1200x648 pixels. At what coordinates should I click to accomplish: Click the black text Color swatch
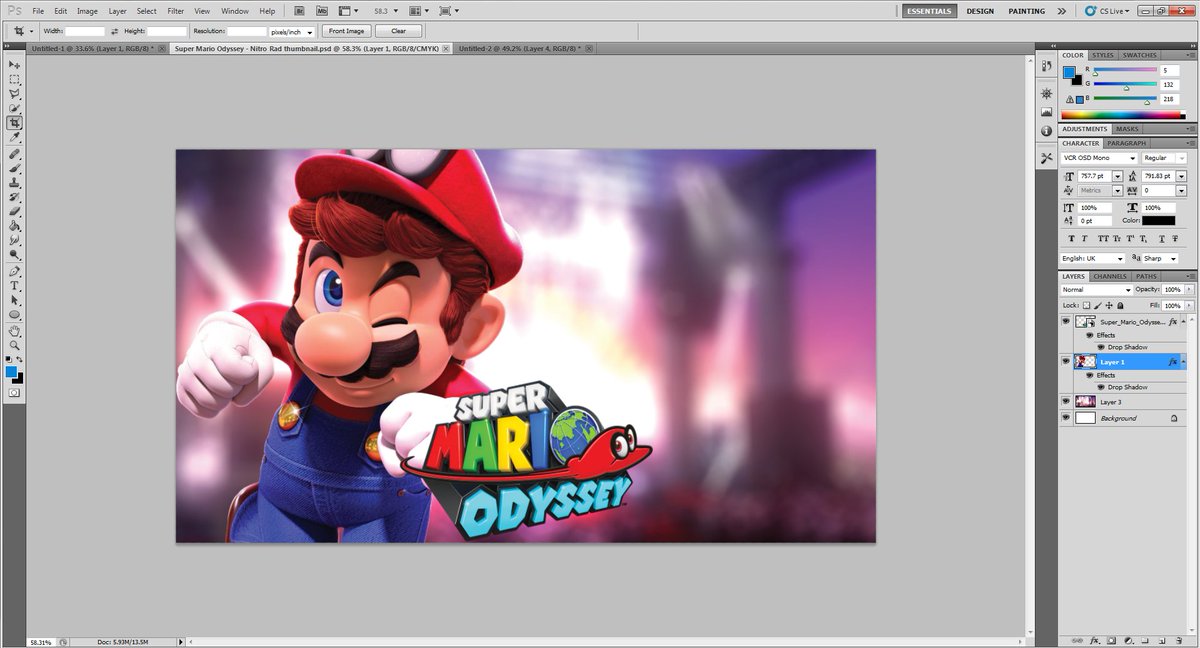click(1159, 220)
